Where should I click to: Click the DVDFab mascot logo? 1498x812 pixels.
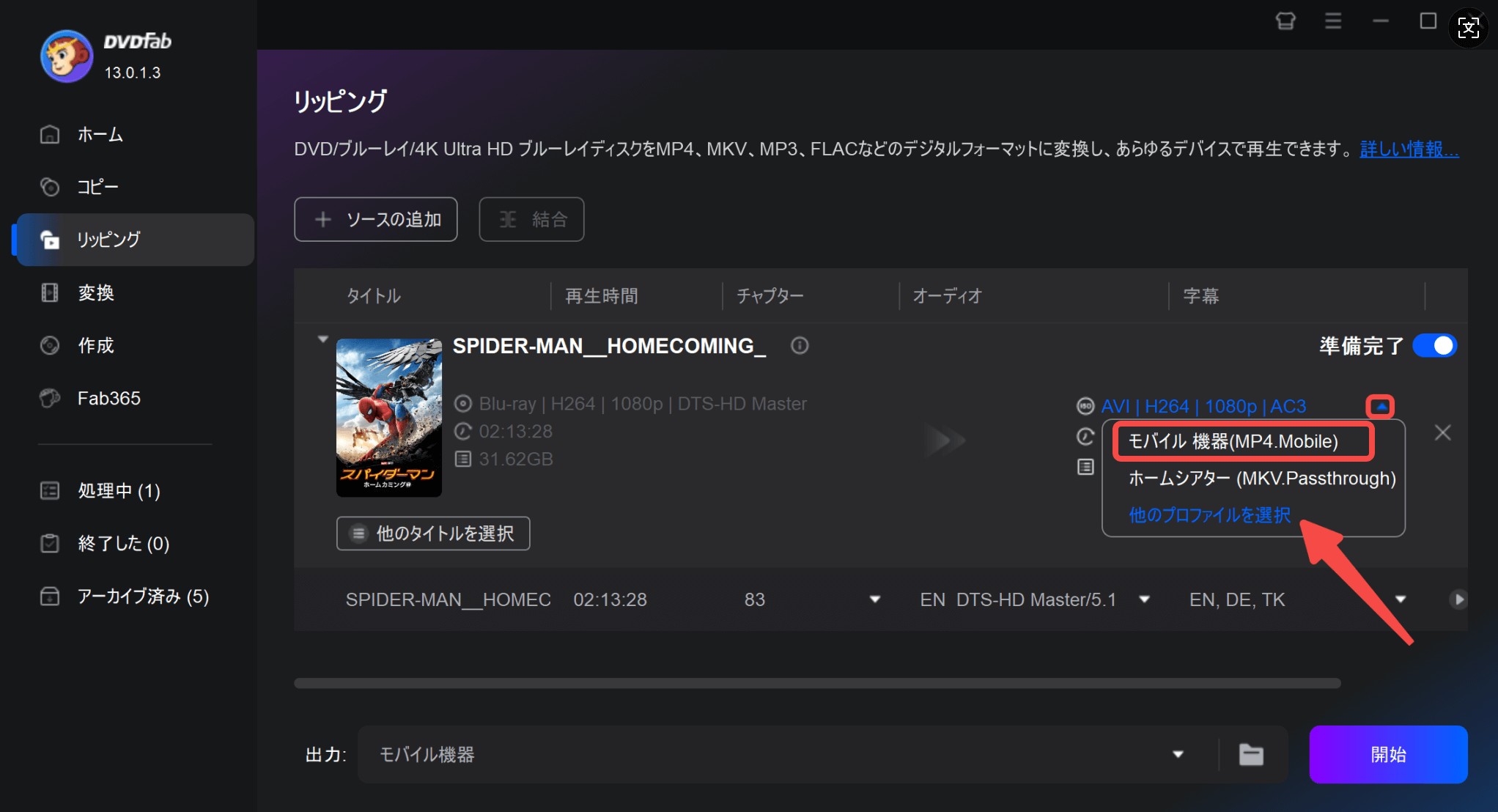click(67, 56)
